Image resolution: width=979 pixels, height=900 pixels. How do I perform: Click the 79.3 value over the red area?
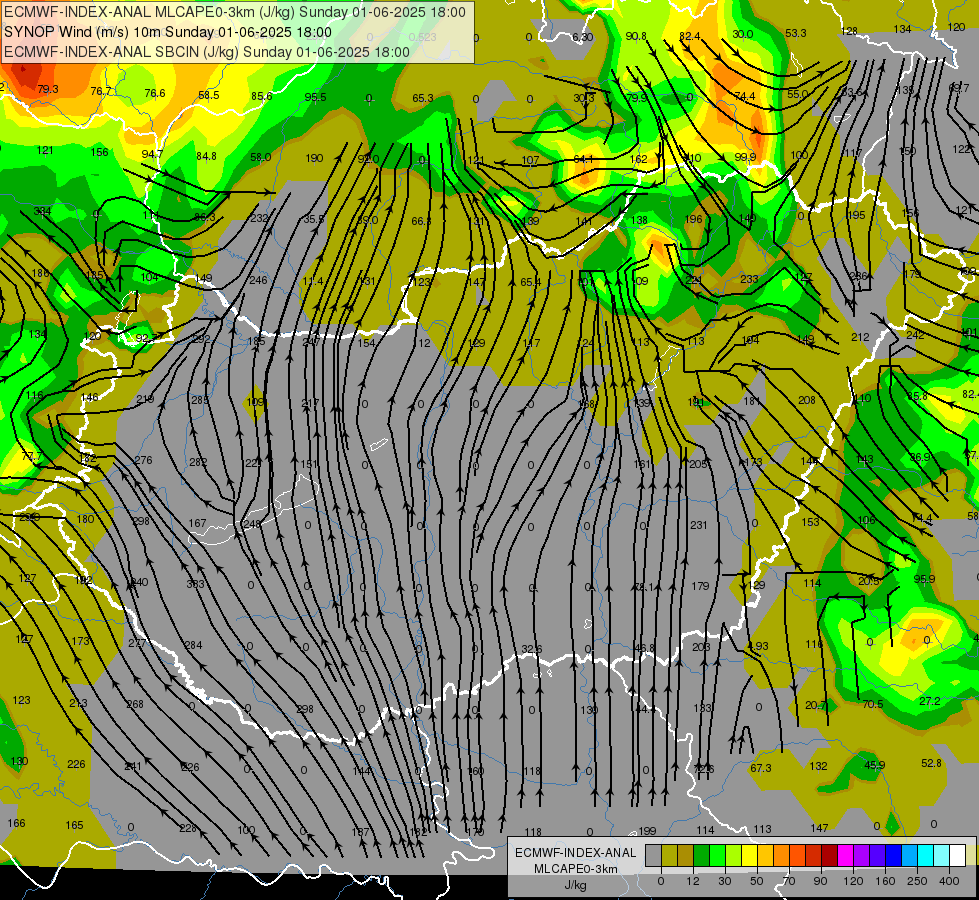pyautogui.click(x=47, y=89)
